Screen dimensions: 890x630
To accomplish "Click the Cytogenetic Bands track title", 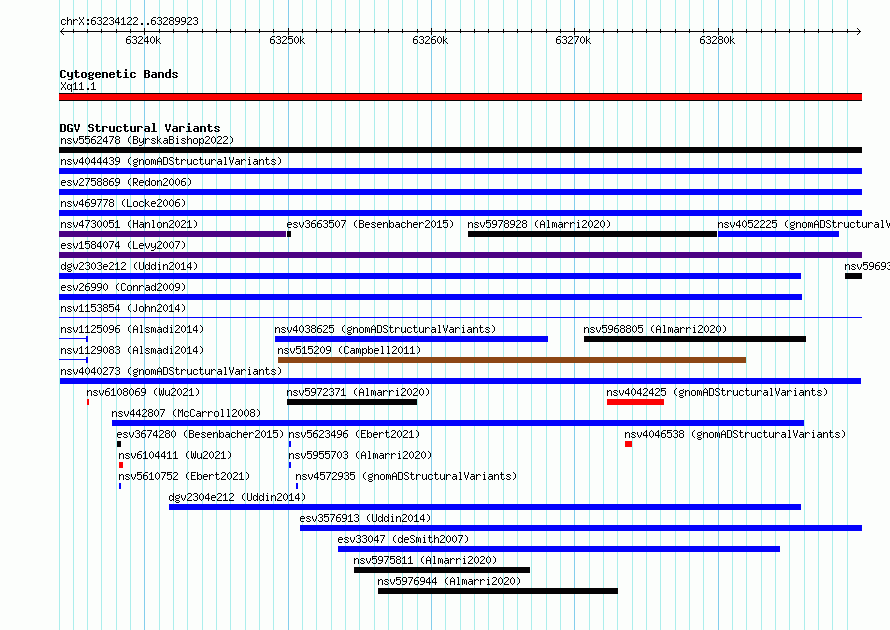I will (x=119, y=74).
